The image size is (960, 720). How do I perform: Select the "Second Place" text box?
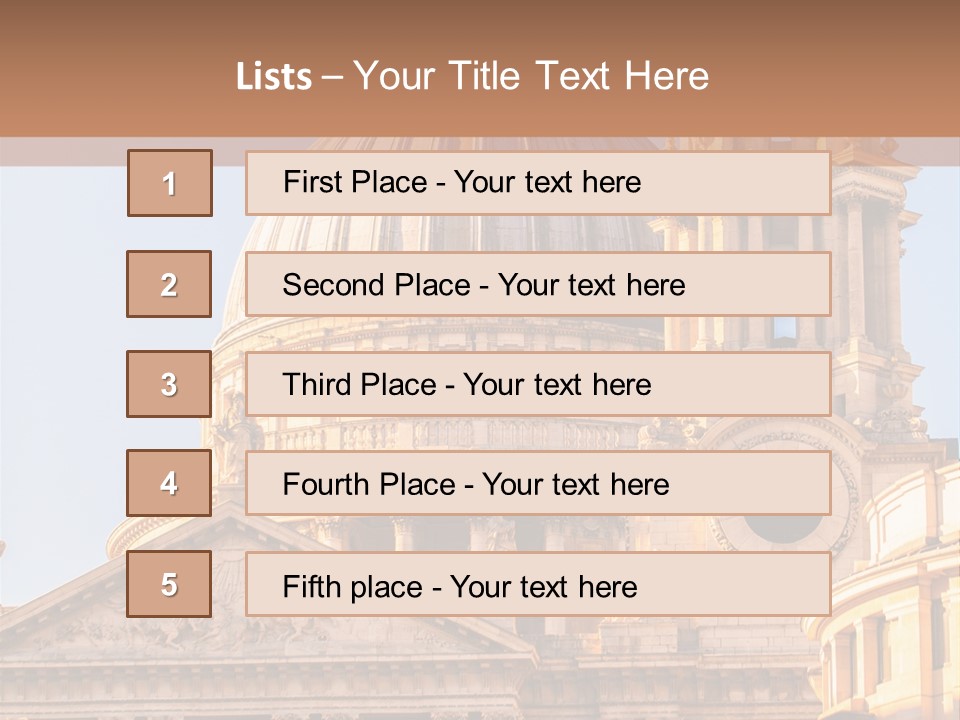tap(537, 284)
